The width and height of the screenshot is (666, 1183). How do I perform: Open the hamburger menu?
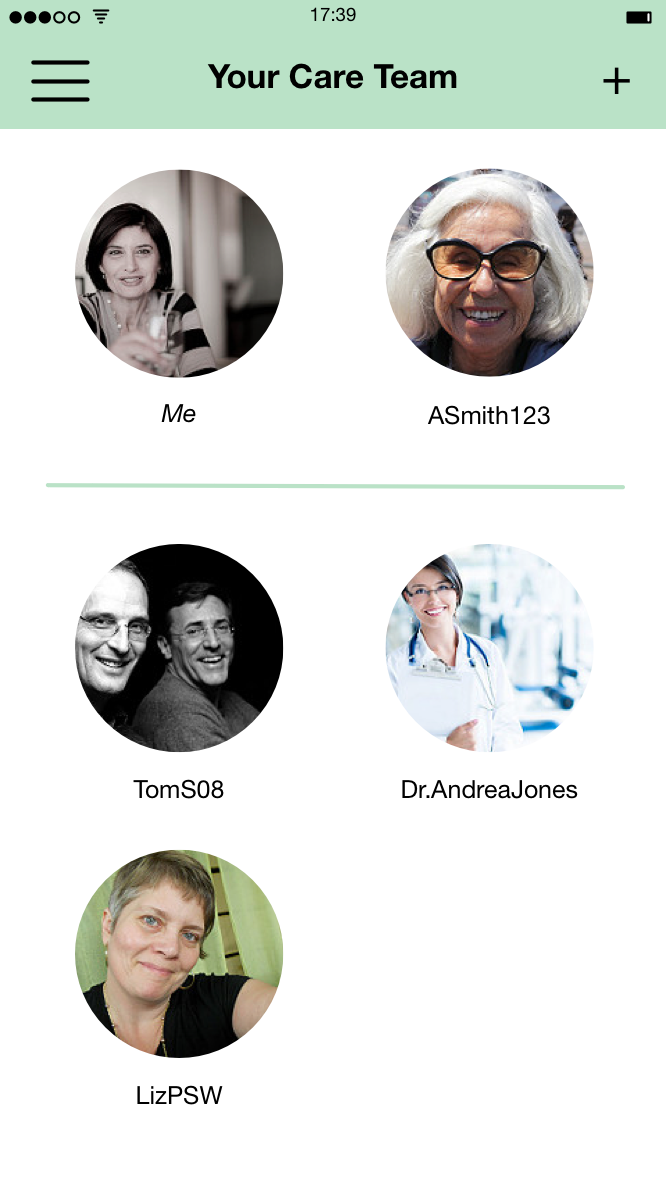pyautogui.click(x=60, y=81)
